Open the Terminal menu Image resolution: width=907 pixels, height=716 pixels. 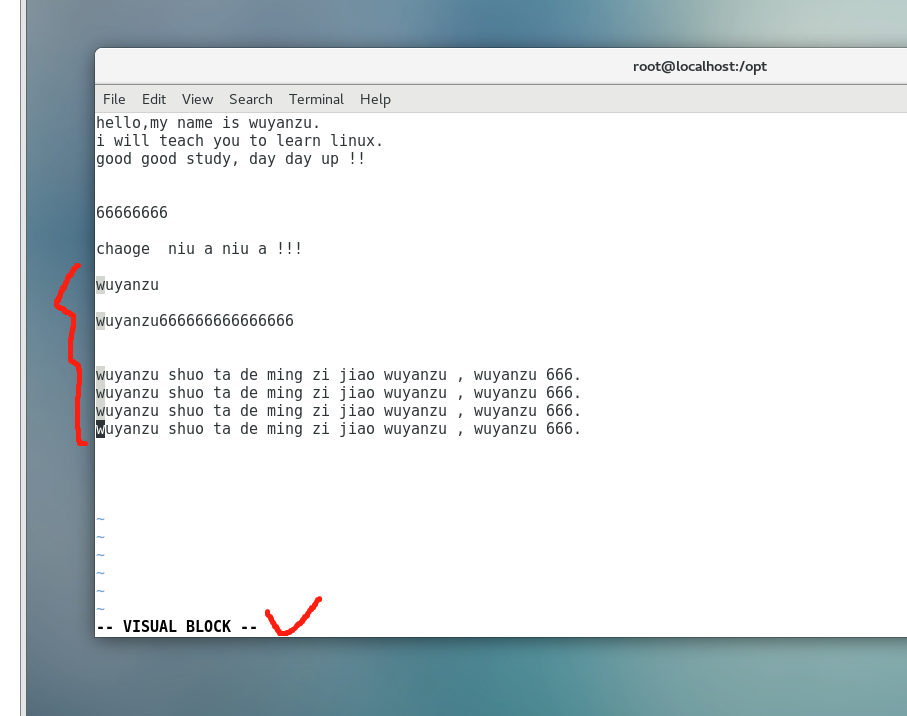point(316,99)
